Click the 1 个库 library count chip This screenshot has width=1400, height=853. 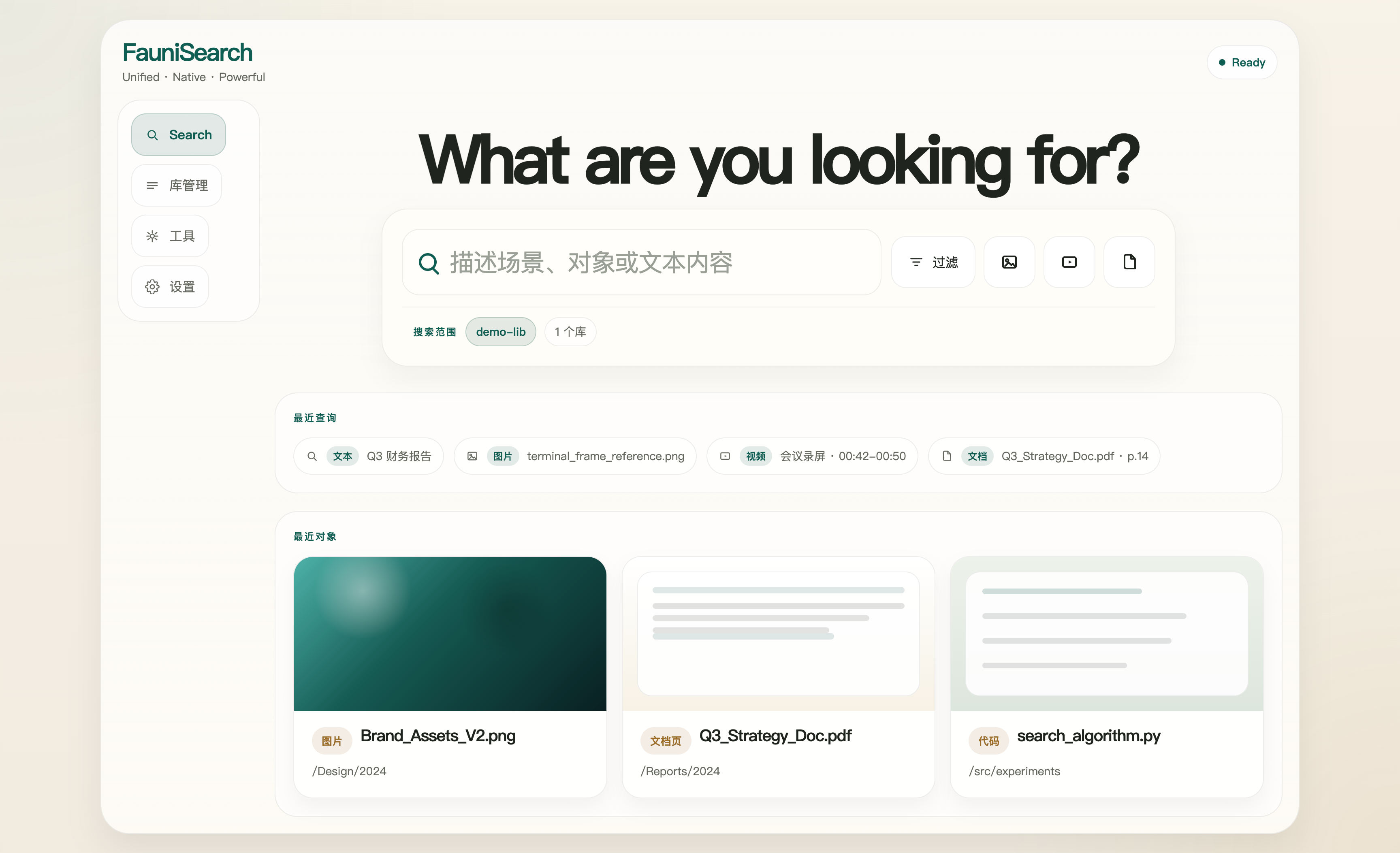[x=570, y=332]
